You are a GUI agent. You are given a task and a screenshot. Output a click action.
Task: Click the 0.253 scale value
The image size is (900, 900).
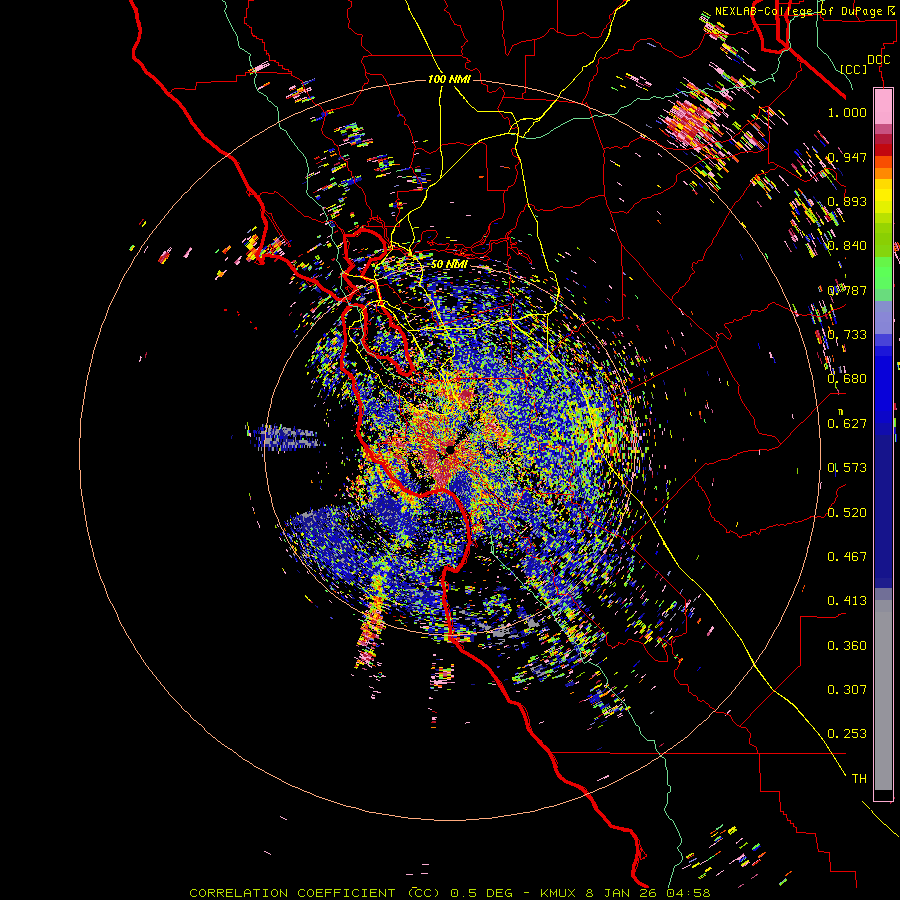[847, 734]
